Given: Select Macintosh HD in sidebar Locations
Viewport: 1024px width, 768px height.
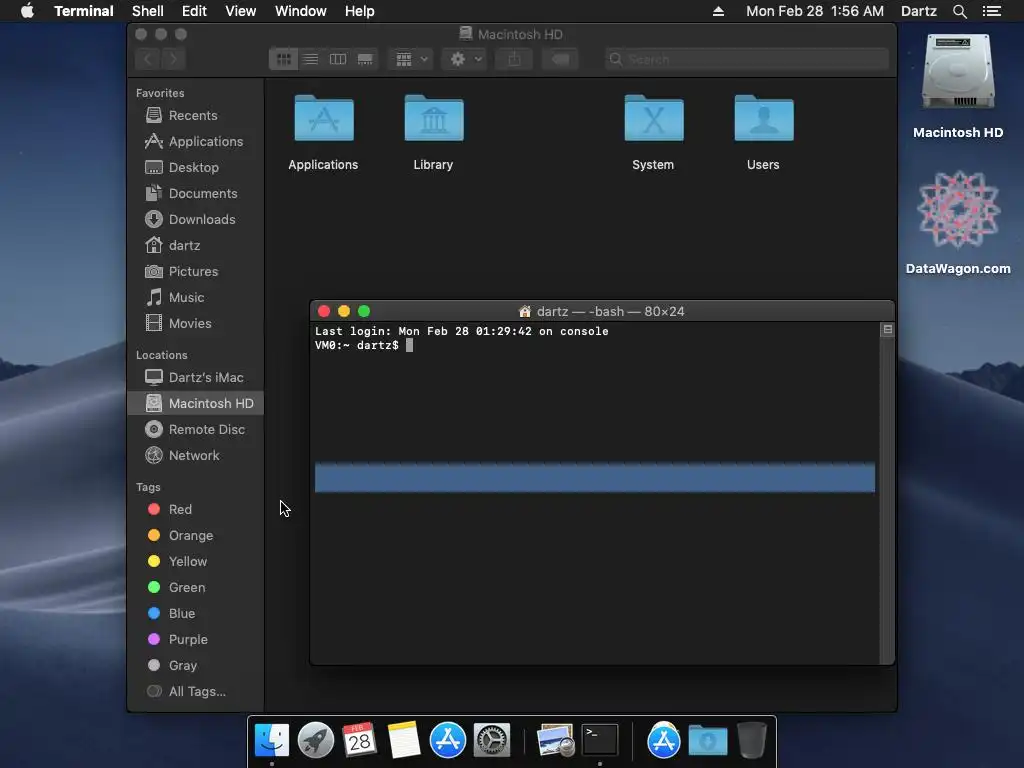Looking at the screenshot, I should pyautogui.click(x=195, y=404).
